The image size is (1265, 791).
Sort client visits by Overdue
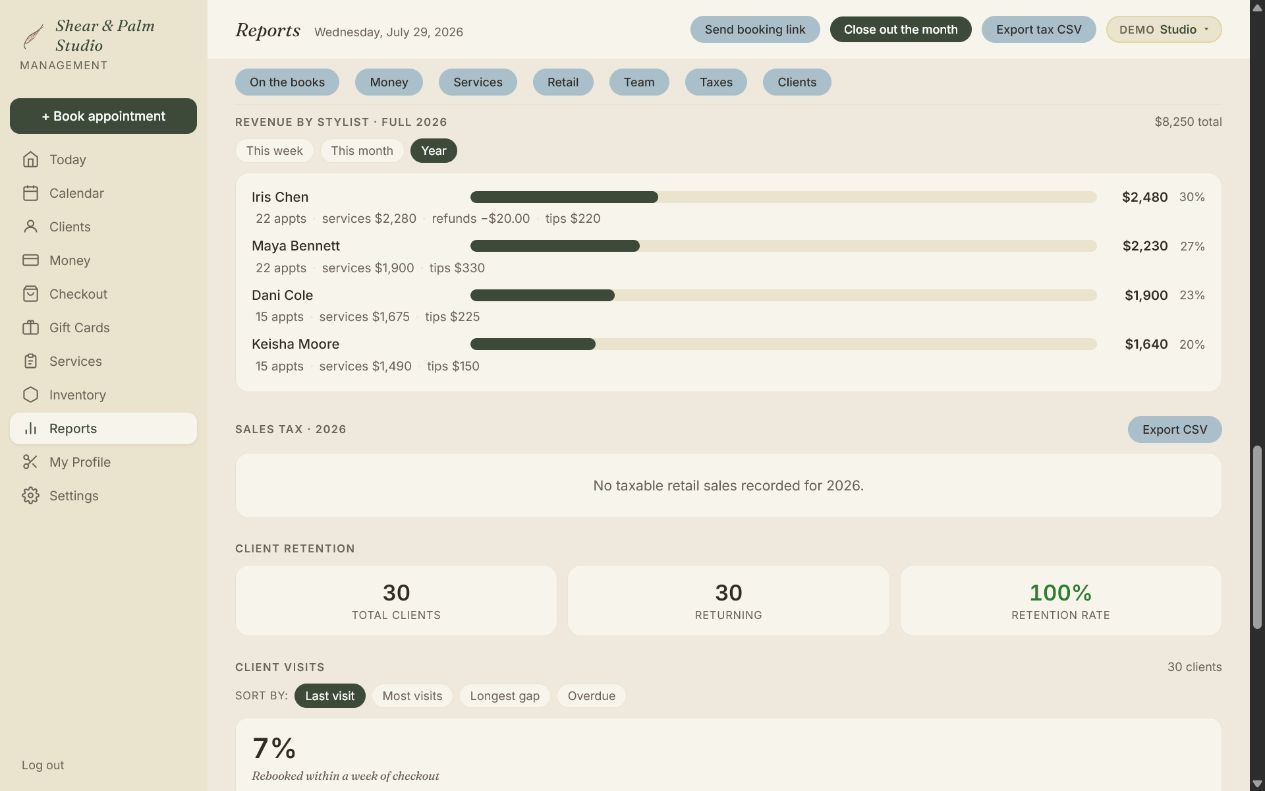(591, 696)
